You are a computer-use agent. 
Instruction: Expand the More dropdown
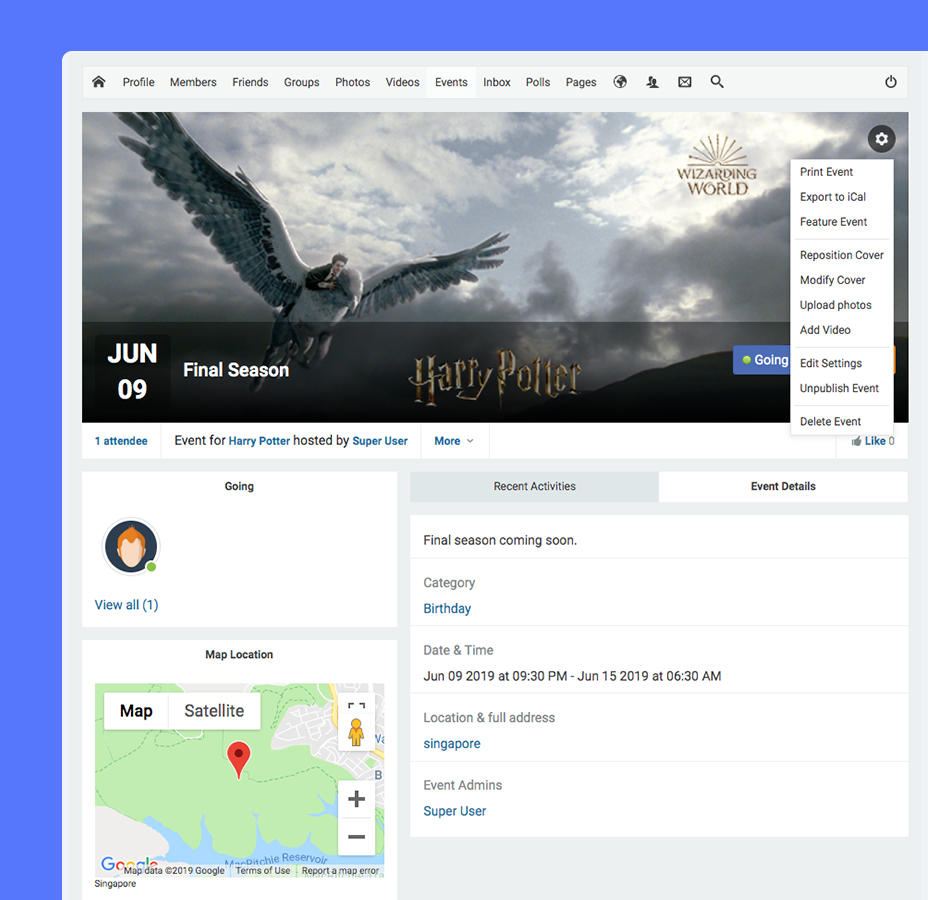(x=454, y=441)
